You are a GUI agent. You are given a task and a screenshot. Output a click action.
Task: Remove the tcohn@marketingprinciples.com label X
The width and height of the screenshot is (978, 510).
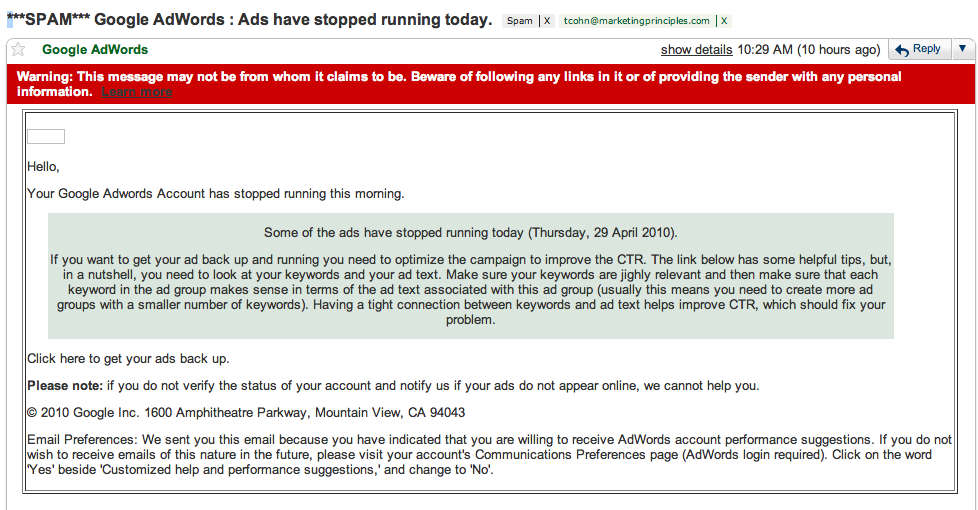(724, 21)
